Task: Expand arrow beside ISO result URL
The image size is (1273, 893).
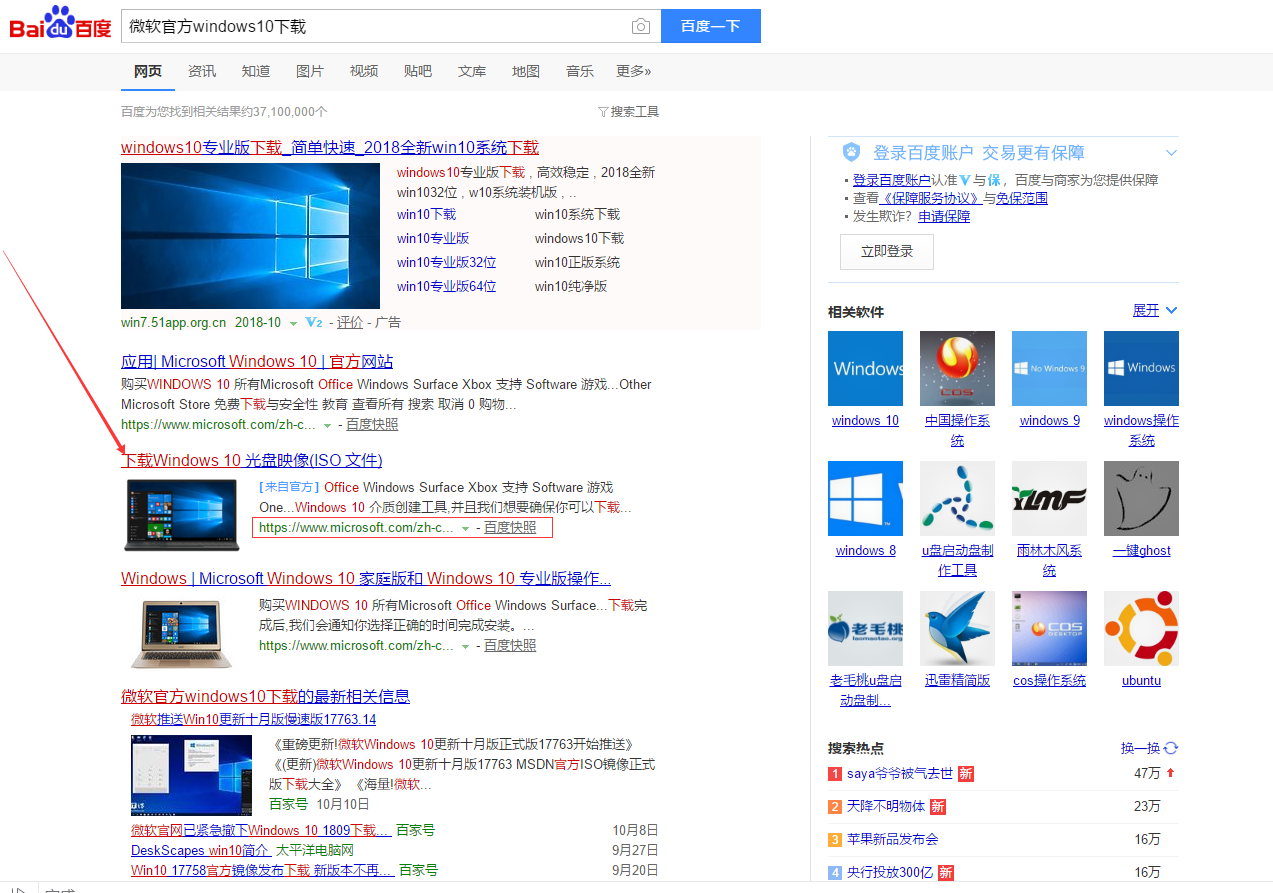Action: [466, 528]
